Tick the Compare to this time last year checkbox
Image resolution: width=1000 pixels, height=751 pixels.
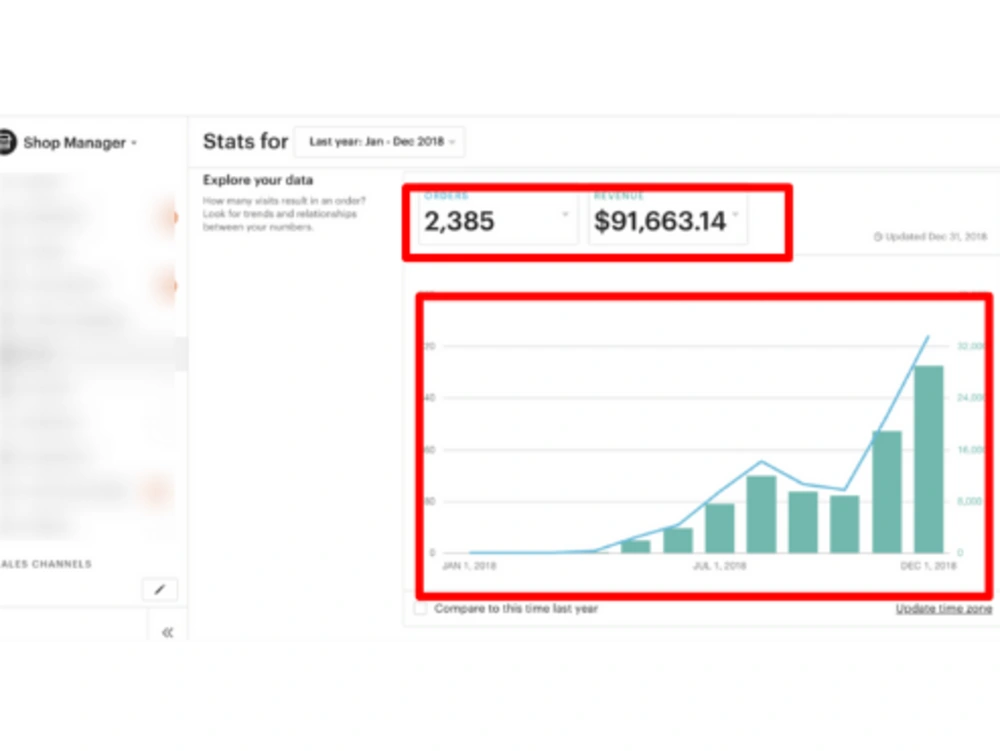421,608
